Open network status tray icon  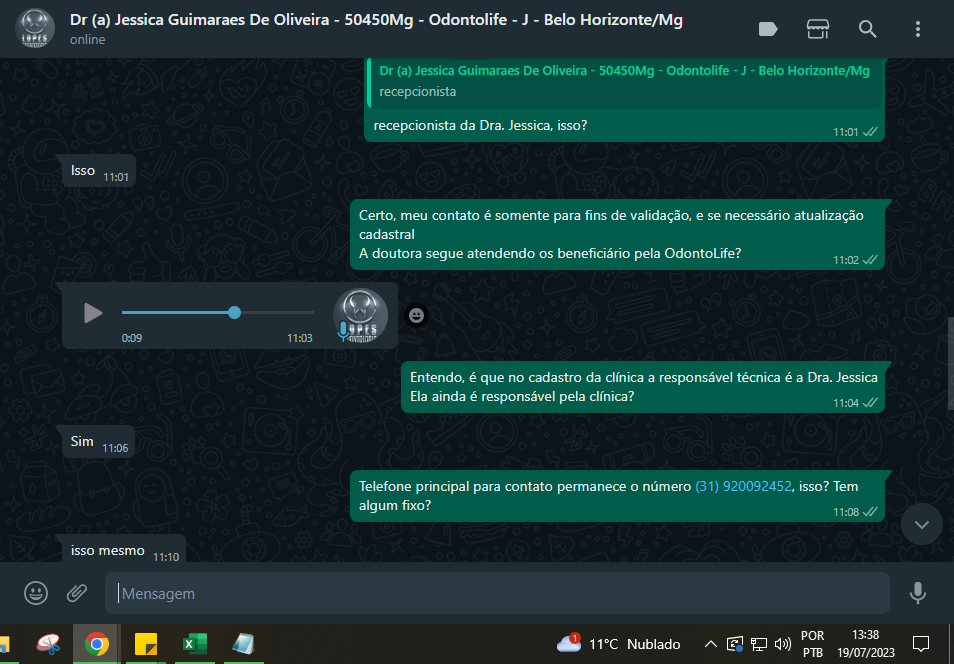(x=759, y=644)
